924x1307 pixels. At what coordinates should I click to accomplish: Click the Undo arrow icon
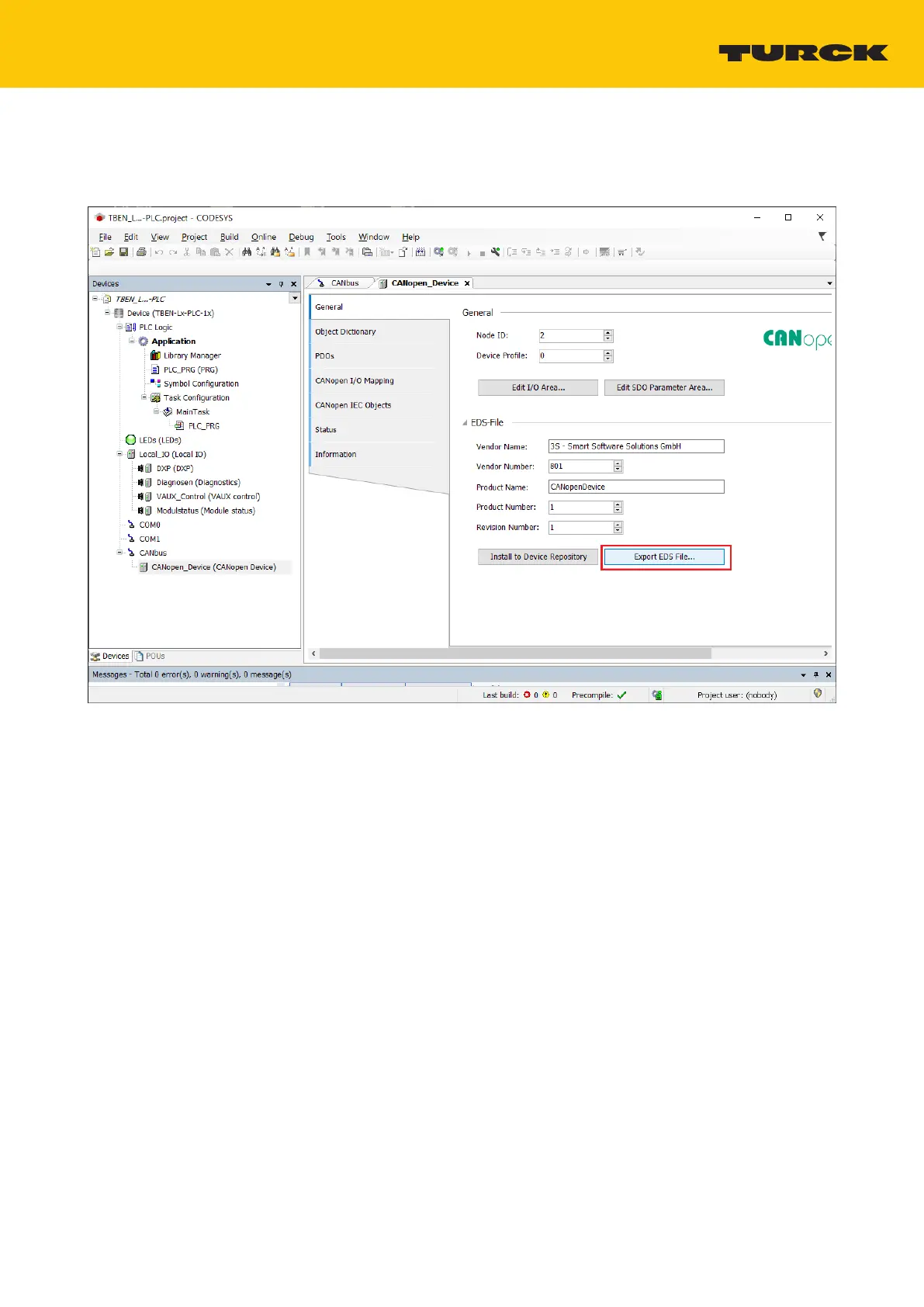click(x=159, y=252)
